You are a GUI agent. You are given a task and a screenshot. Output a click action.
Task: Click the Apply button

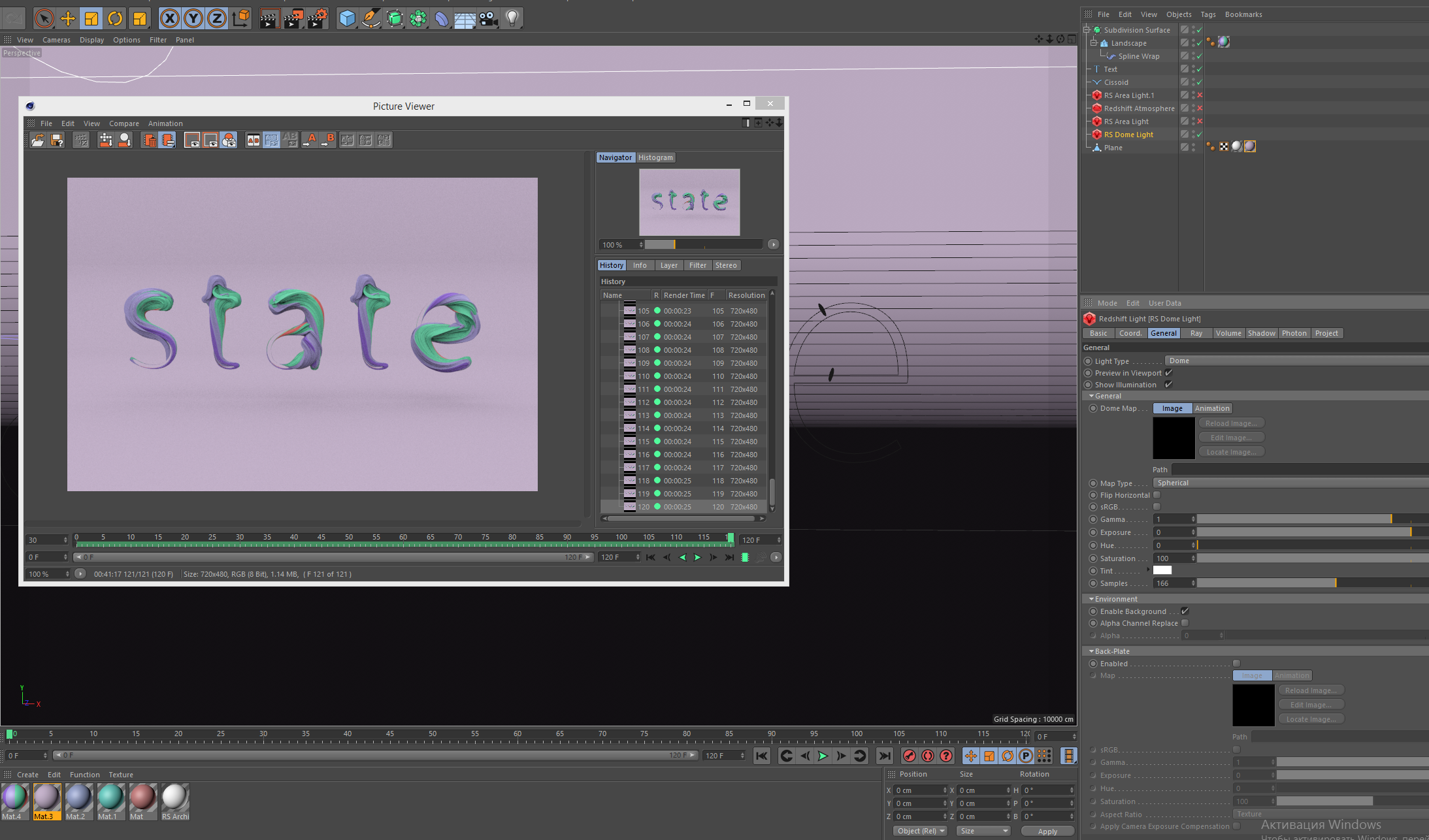tap(1047, 831)
